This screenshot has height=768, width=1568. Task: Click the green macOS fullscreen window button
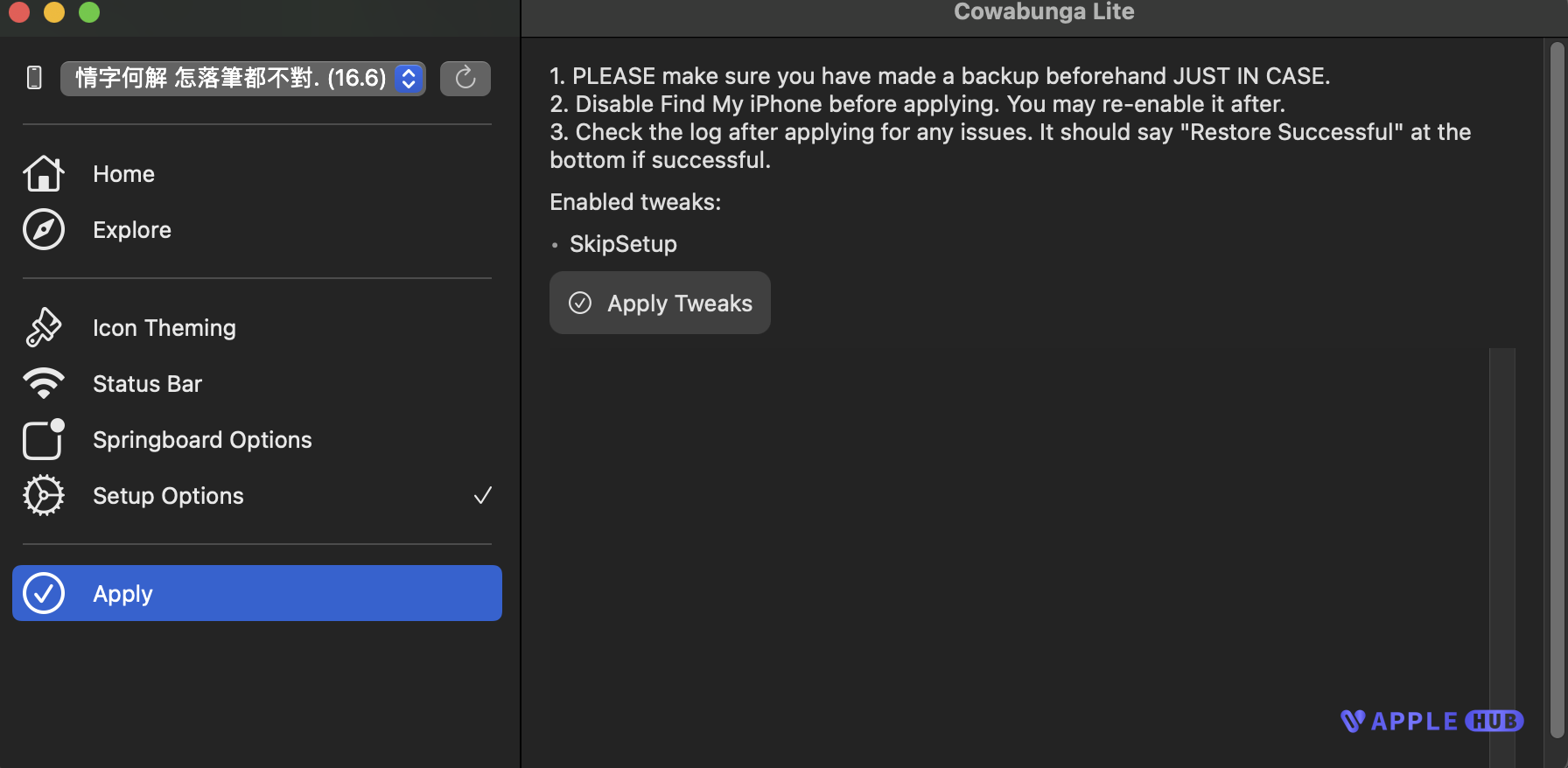(x=89, y=12)
